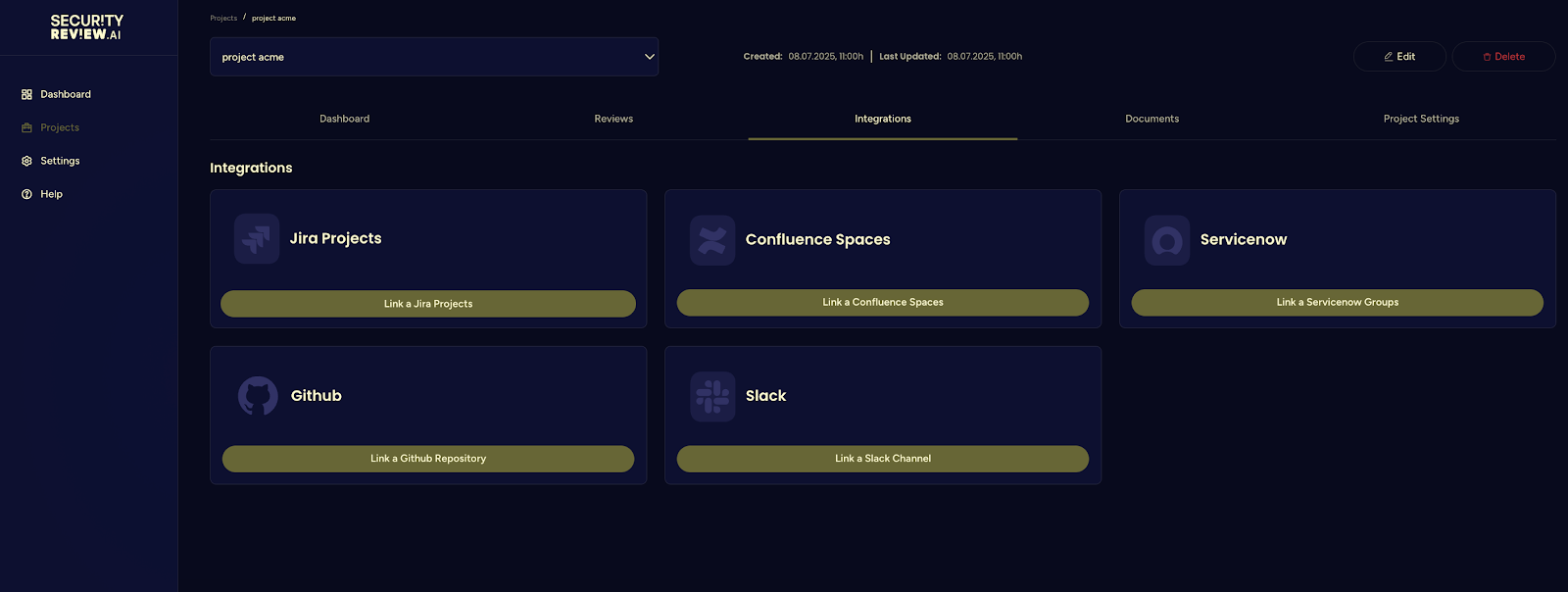Click the Dashboard grid icon in sidebar
This screenshot has height=592, width=1568.
tap(26, 95)
